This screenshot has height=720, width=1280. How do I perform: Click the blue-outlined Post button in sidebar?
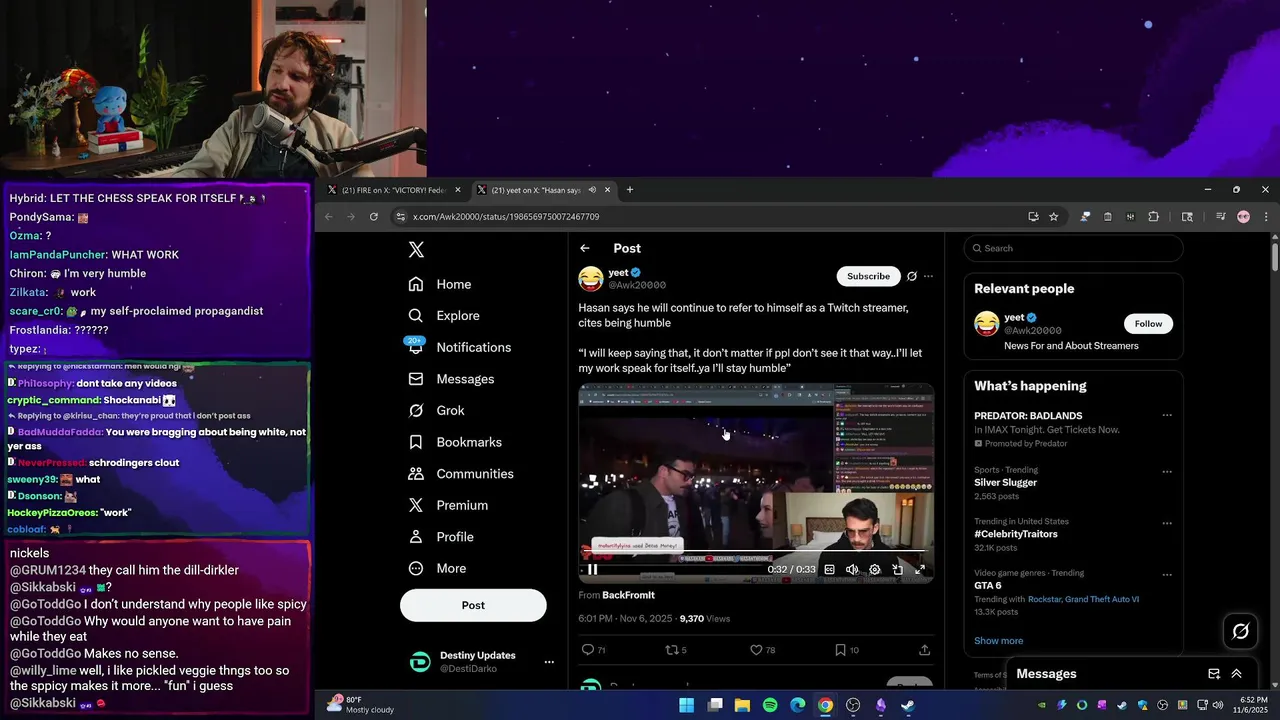(473, 605)
